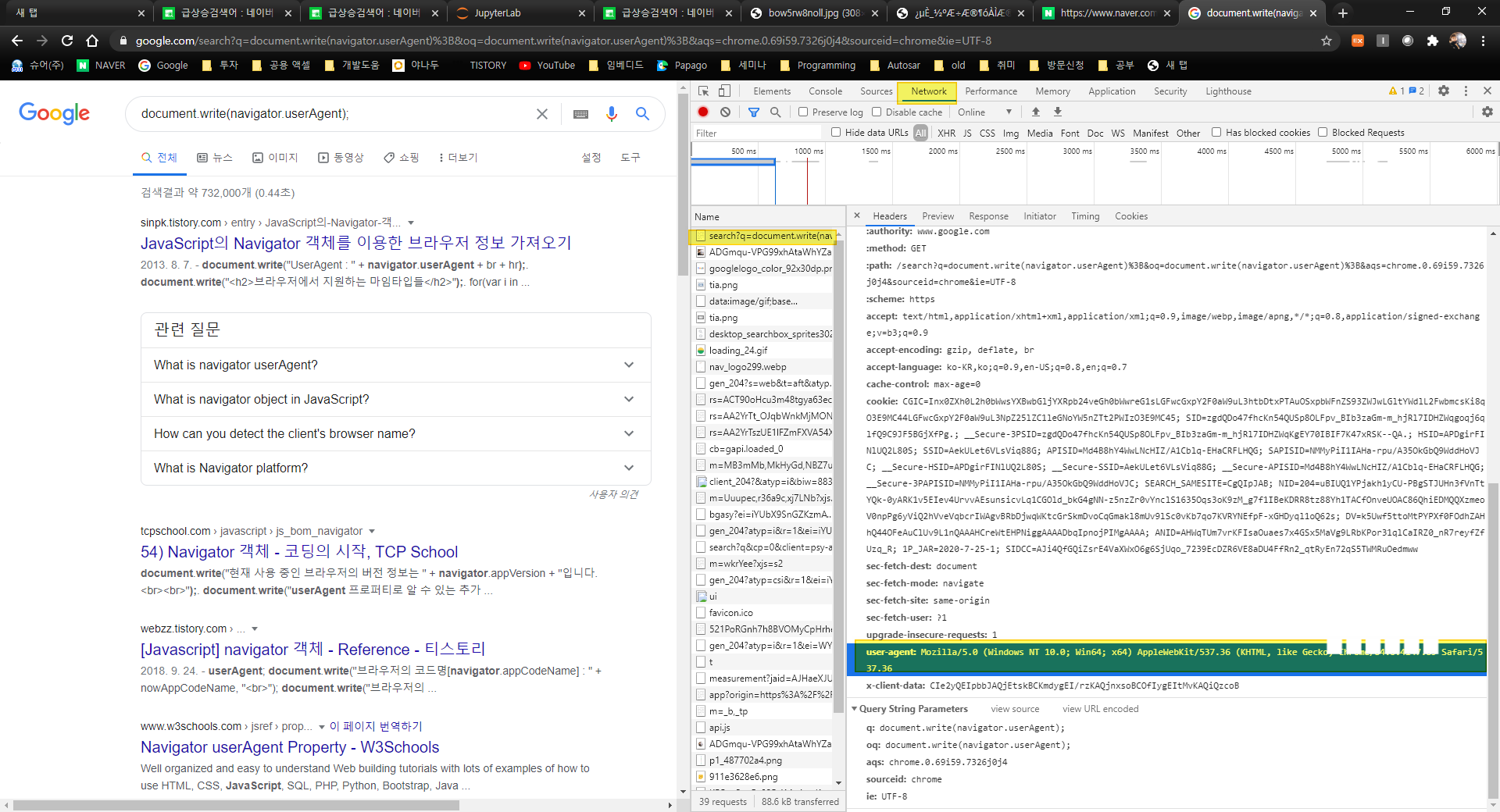Open DevTools customize three-dot menu
Screen dimensions: 1500x812
coord(1466,91)
